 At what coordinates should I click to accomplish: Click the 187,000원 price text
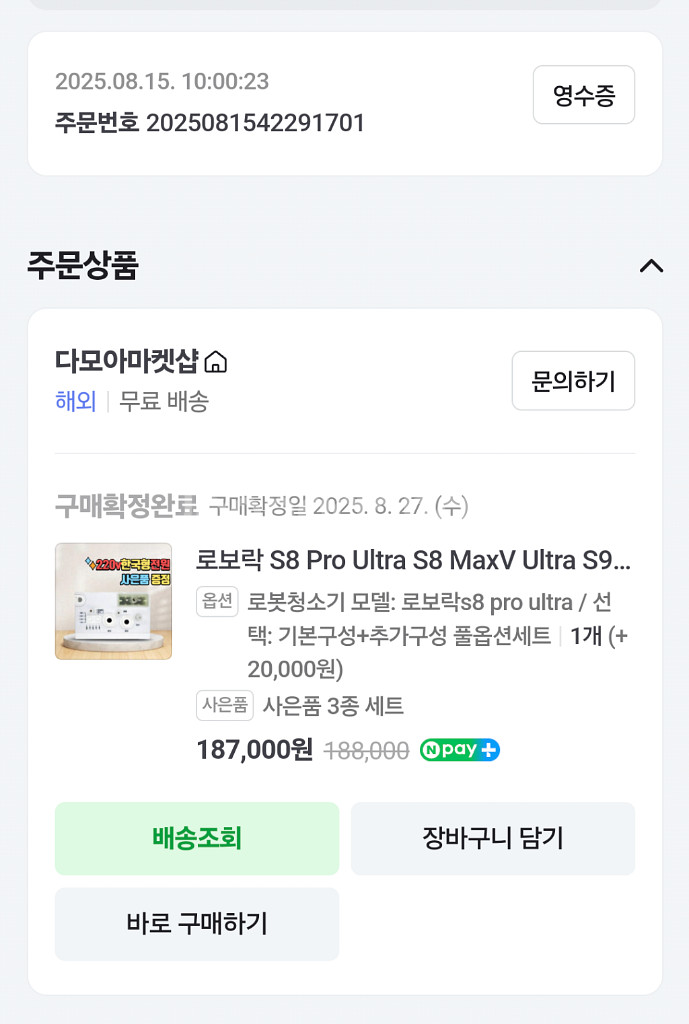tap(254, 749)
